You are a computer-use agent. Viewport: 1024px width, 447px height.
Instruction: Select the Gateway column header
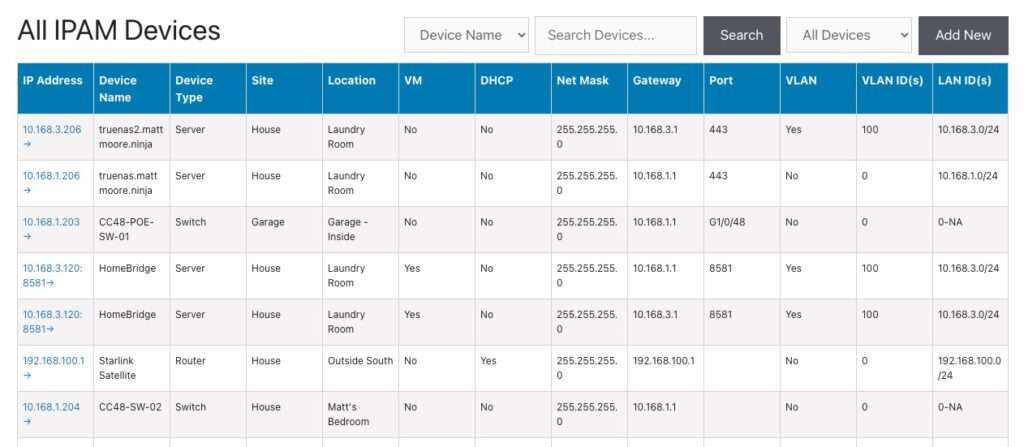point(657,80)
